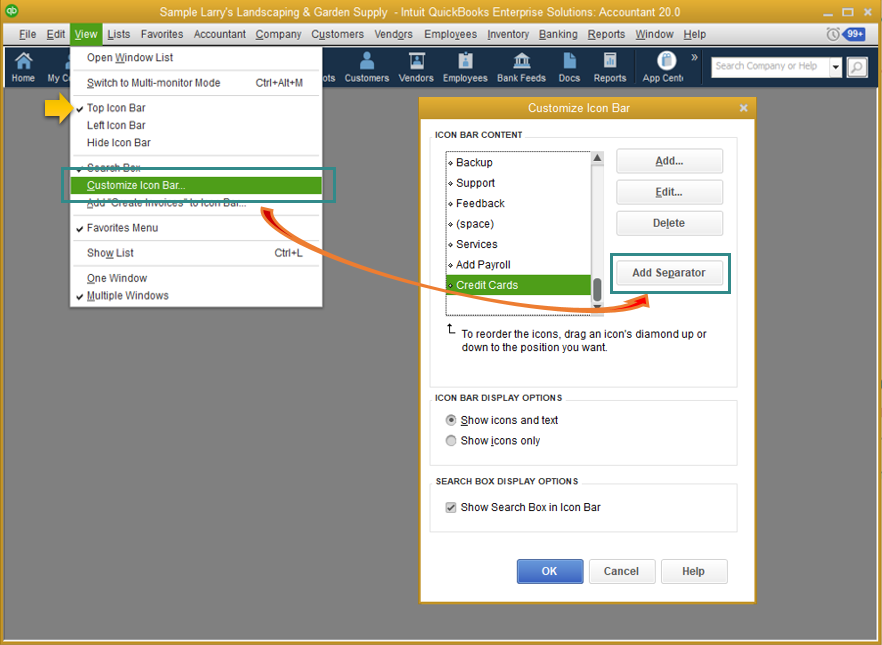882x645 pixels.
Task: Select Services in icon bar content list
Action: click(x=518, y=244)
